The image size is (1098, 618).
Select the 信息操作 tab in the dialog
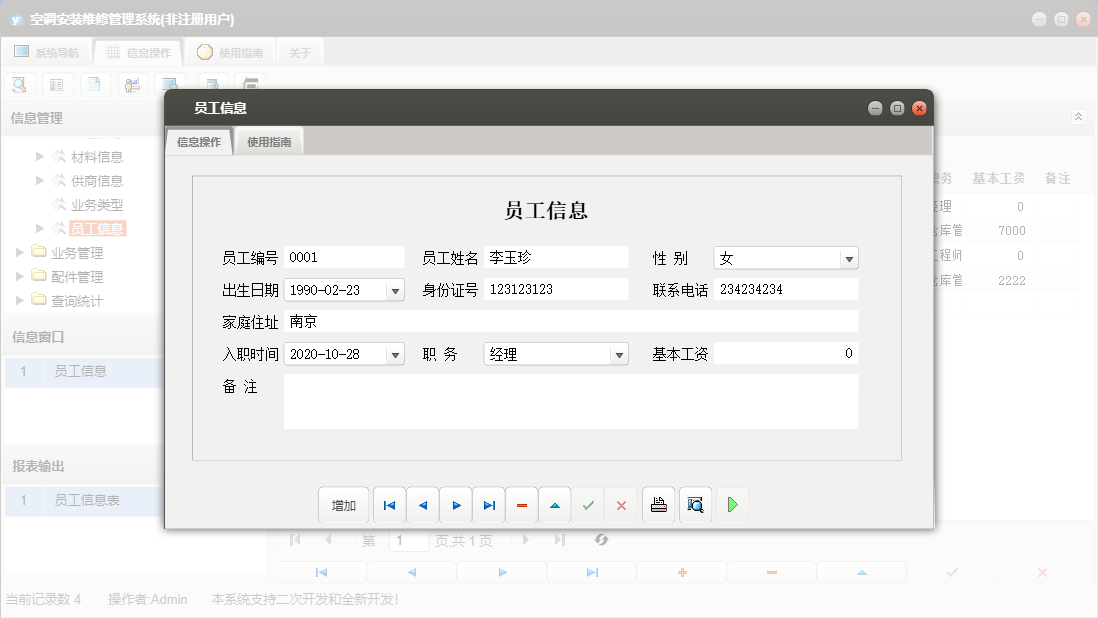coord(198,140)
